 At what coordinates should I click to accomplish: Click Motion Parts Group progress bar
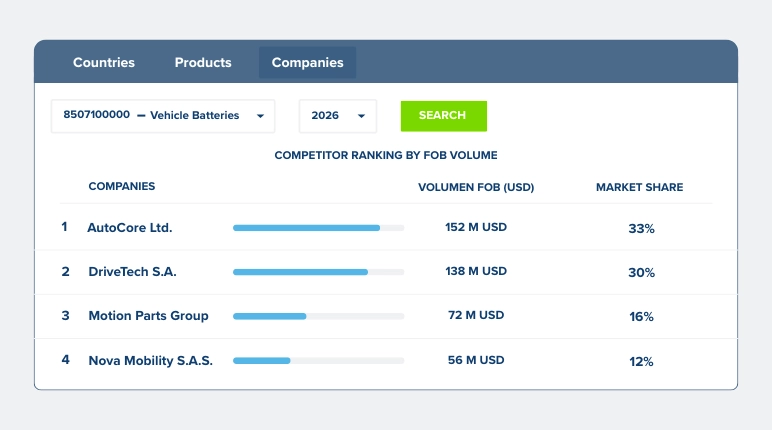click(x=319, y=316)
